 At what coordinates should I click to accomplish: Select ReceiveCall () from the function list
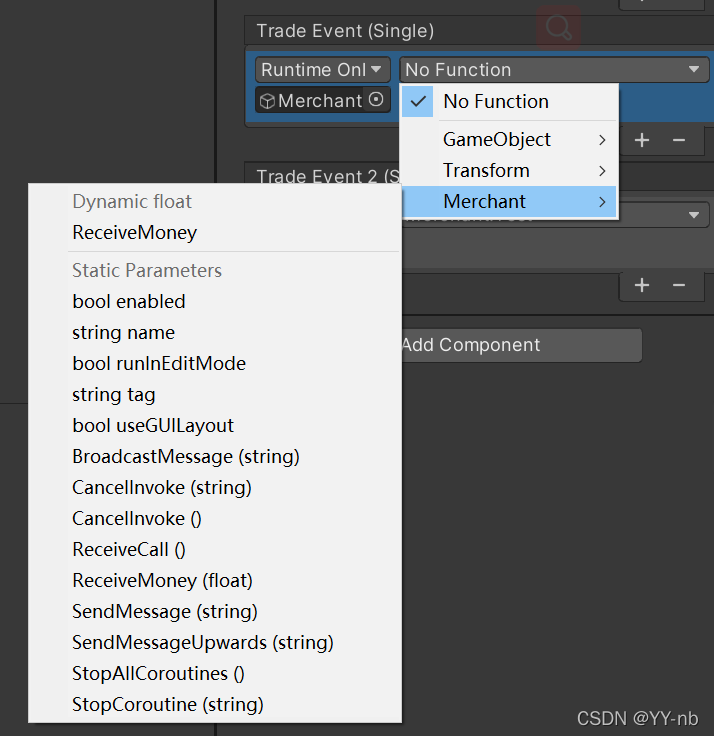[x=129, y=549]
